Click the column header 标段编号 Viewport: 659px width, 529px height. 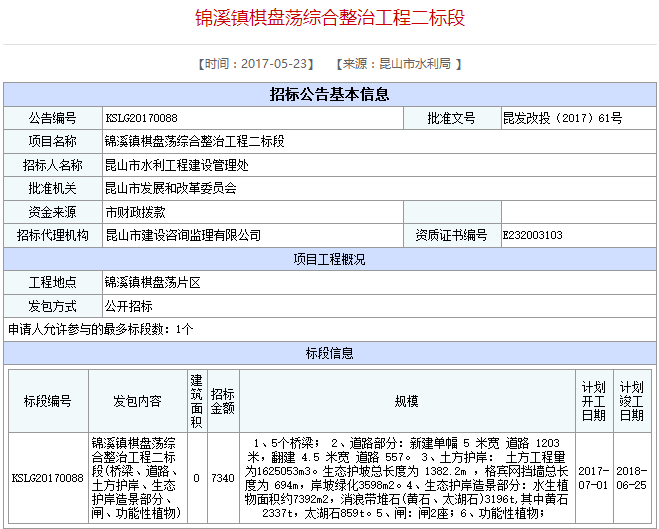(x=48, y=401)
